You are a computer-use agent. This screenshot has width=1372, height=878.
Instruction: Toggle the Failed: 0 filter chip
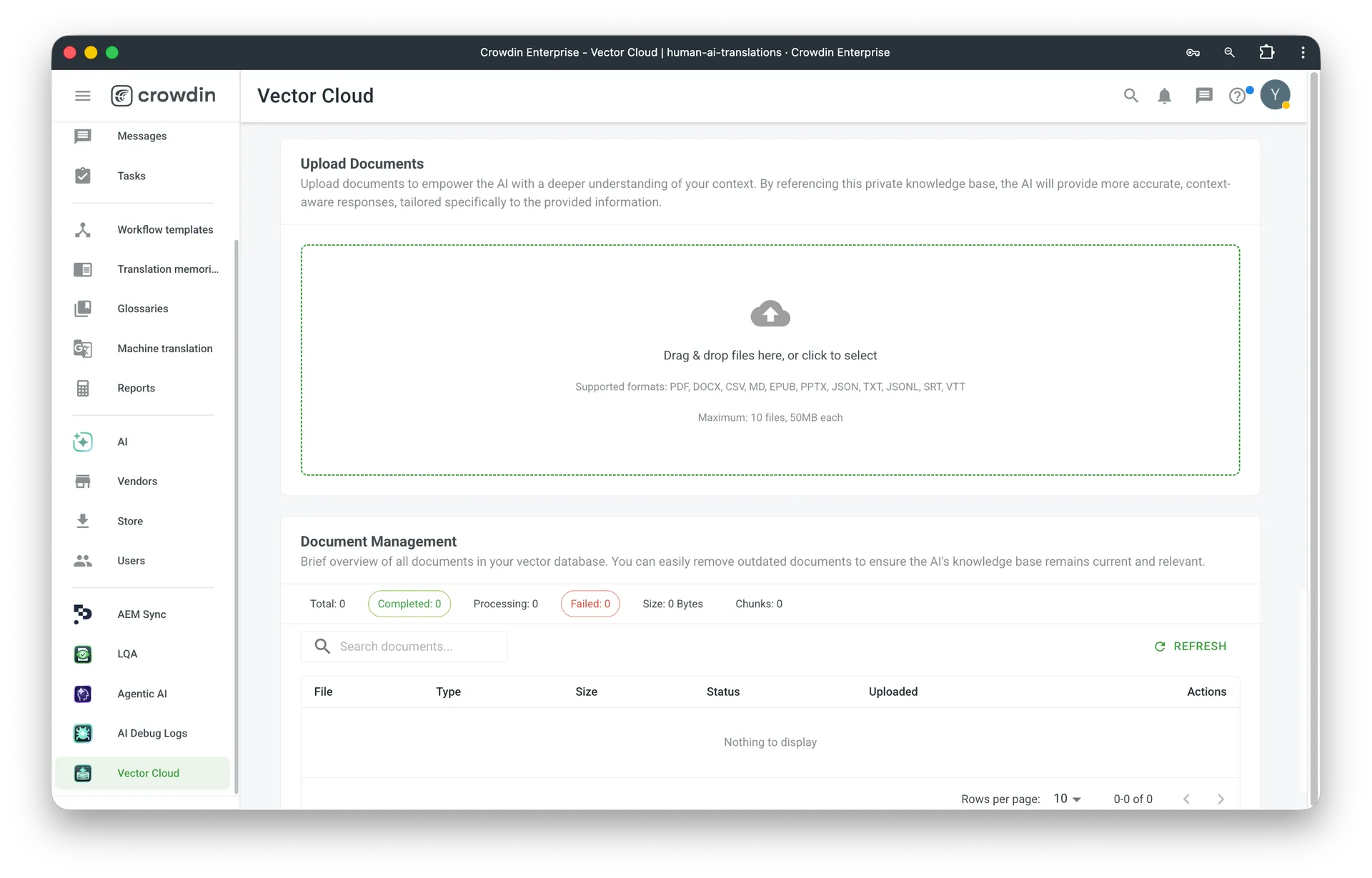pos(590,604)
